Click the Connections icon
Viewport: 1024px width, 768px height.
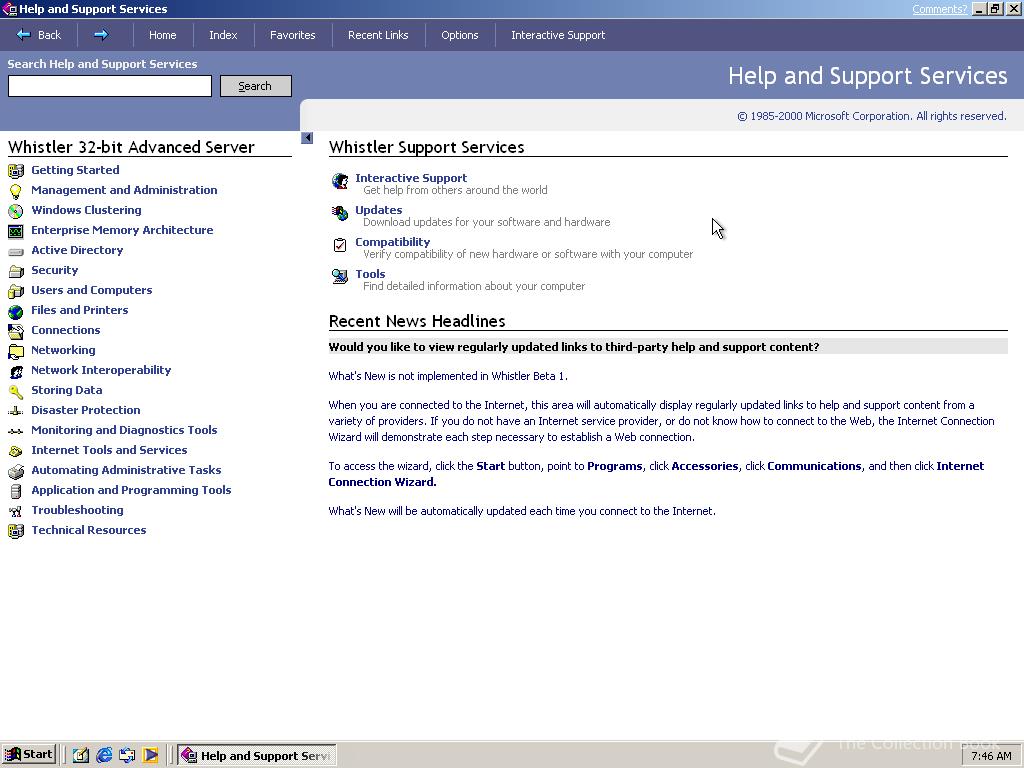click(x=16, y=331)
